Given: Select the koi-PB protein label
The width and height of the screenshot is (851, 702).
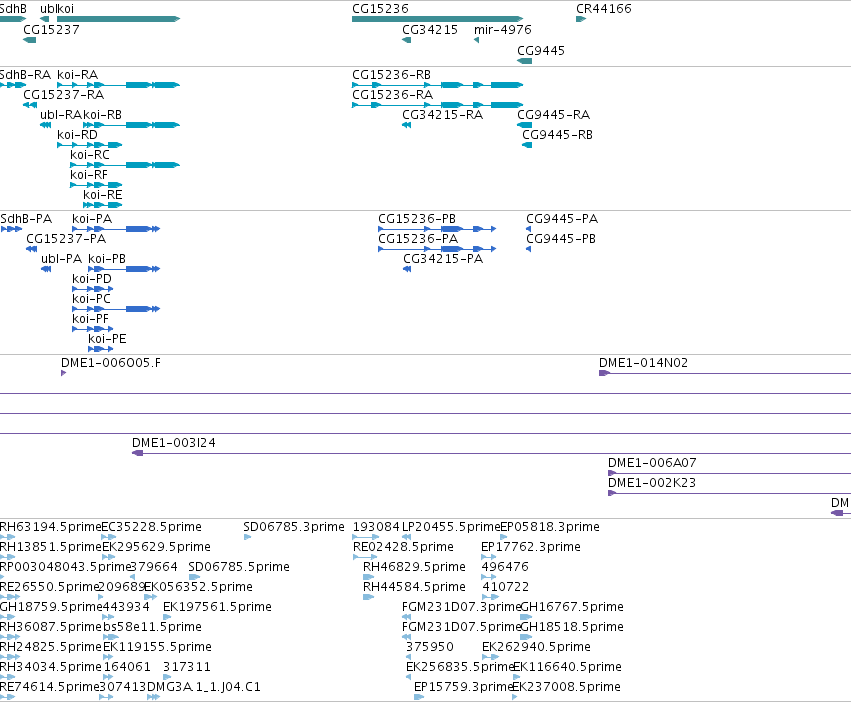Looking at the screenshot, I should tap(107, 260).
